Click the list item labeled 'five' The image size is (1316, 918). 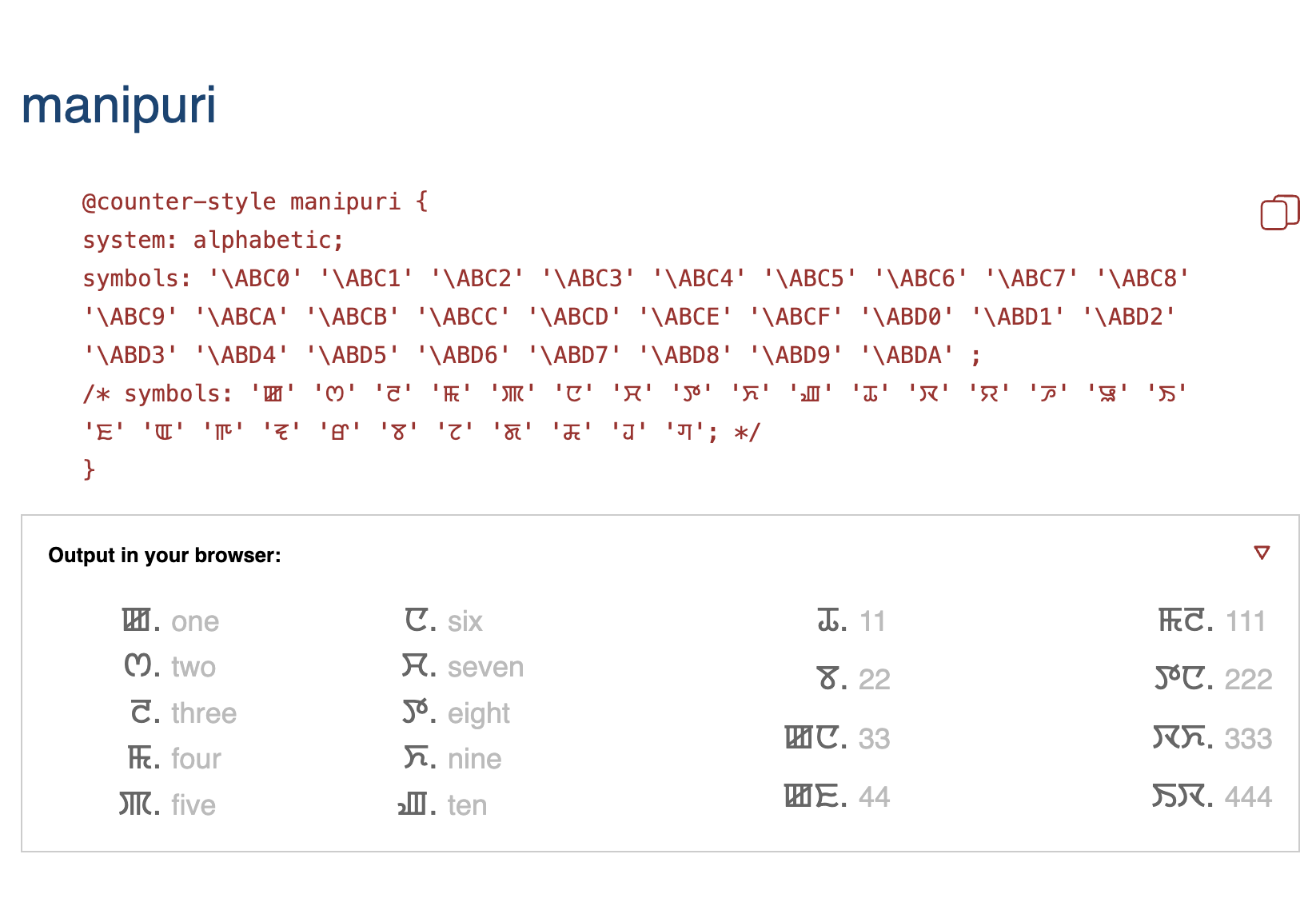click(x=193, y=805)
